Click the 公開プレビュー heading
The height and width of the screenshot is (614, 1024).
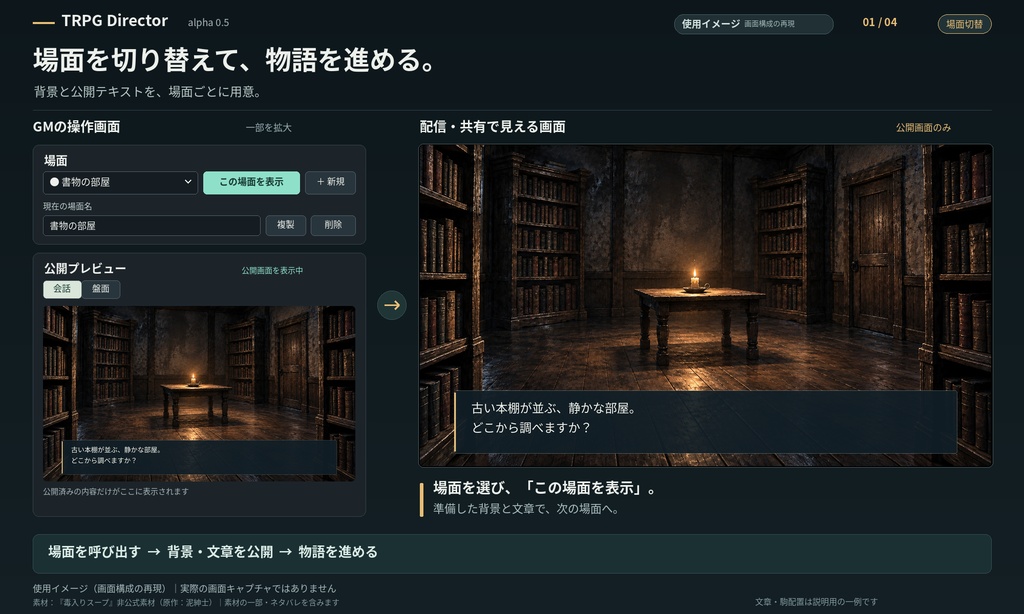point(85,268)
